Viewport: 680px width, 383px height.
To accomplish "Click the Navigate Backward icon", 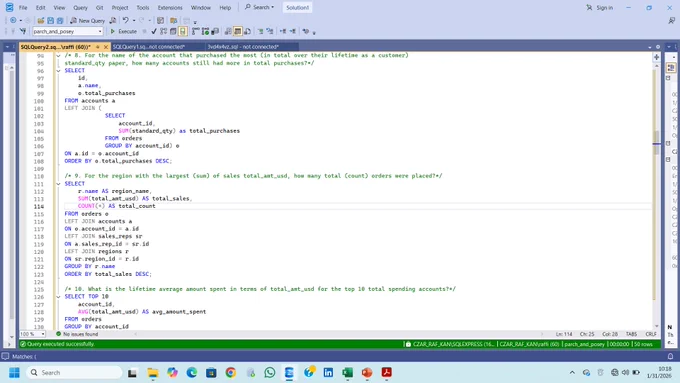I will pyautogui.click(x=13, y=20).
